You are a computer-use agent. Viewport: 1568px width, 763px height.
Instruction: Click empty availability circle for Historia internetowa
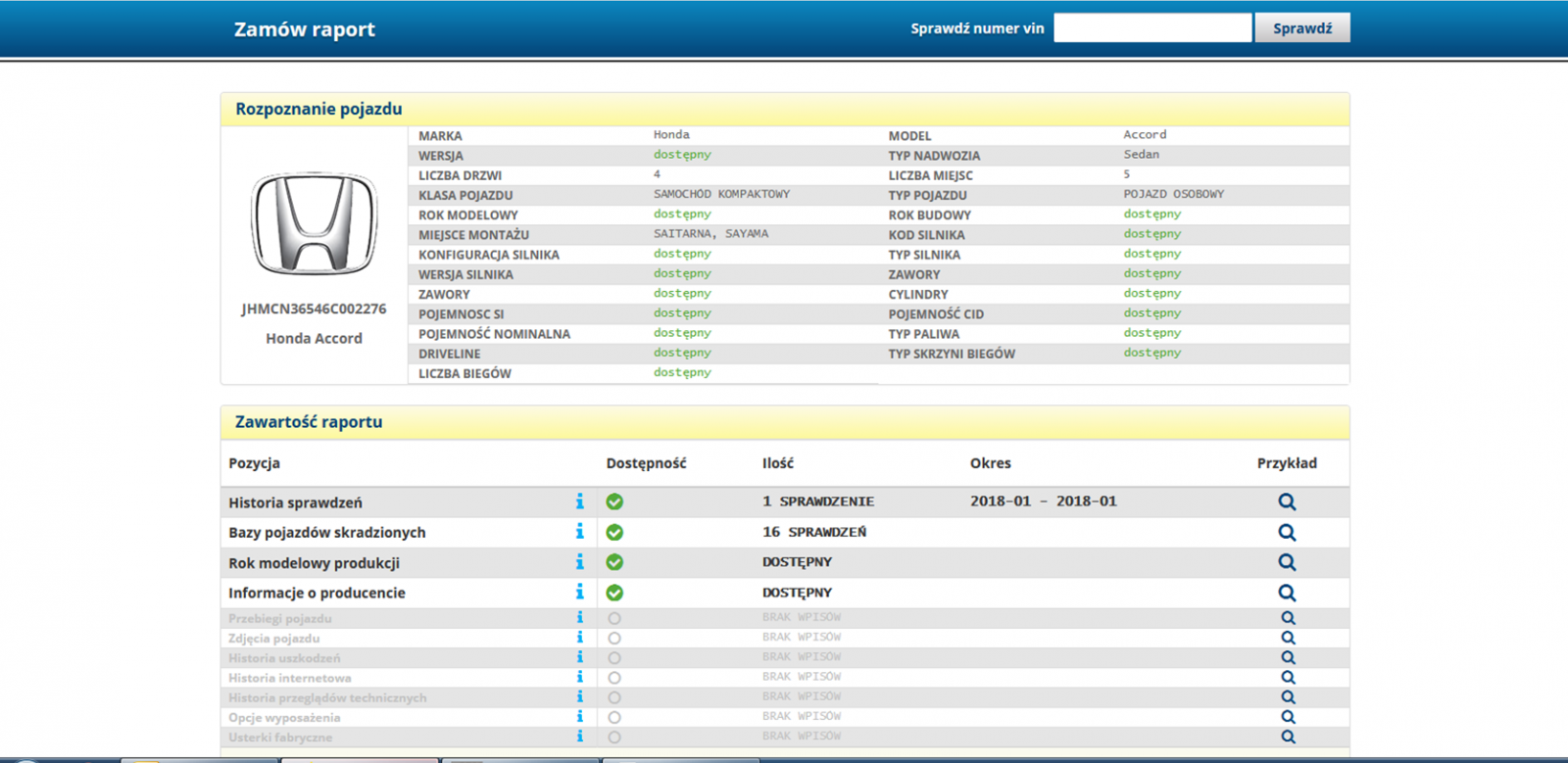pos(614,677)
